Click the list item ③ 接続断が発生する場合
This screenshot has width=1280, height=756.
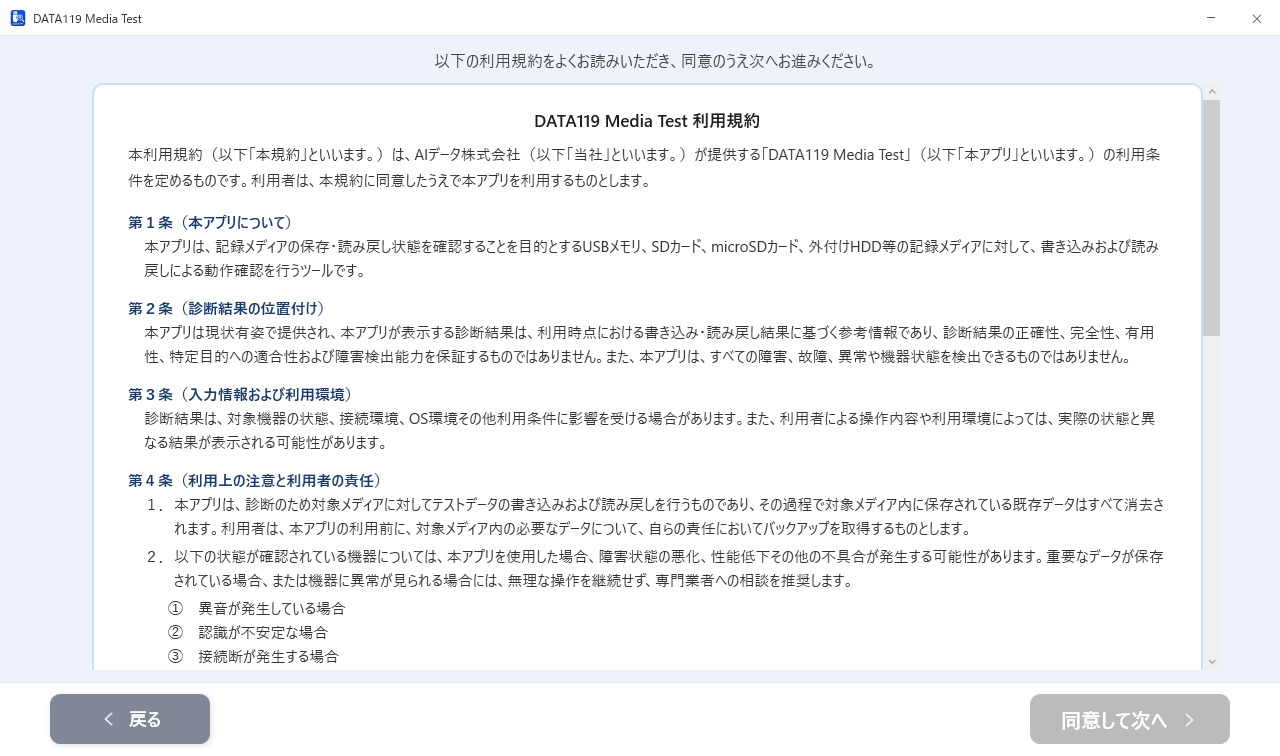(x=253, y=656)
